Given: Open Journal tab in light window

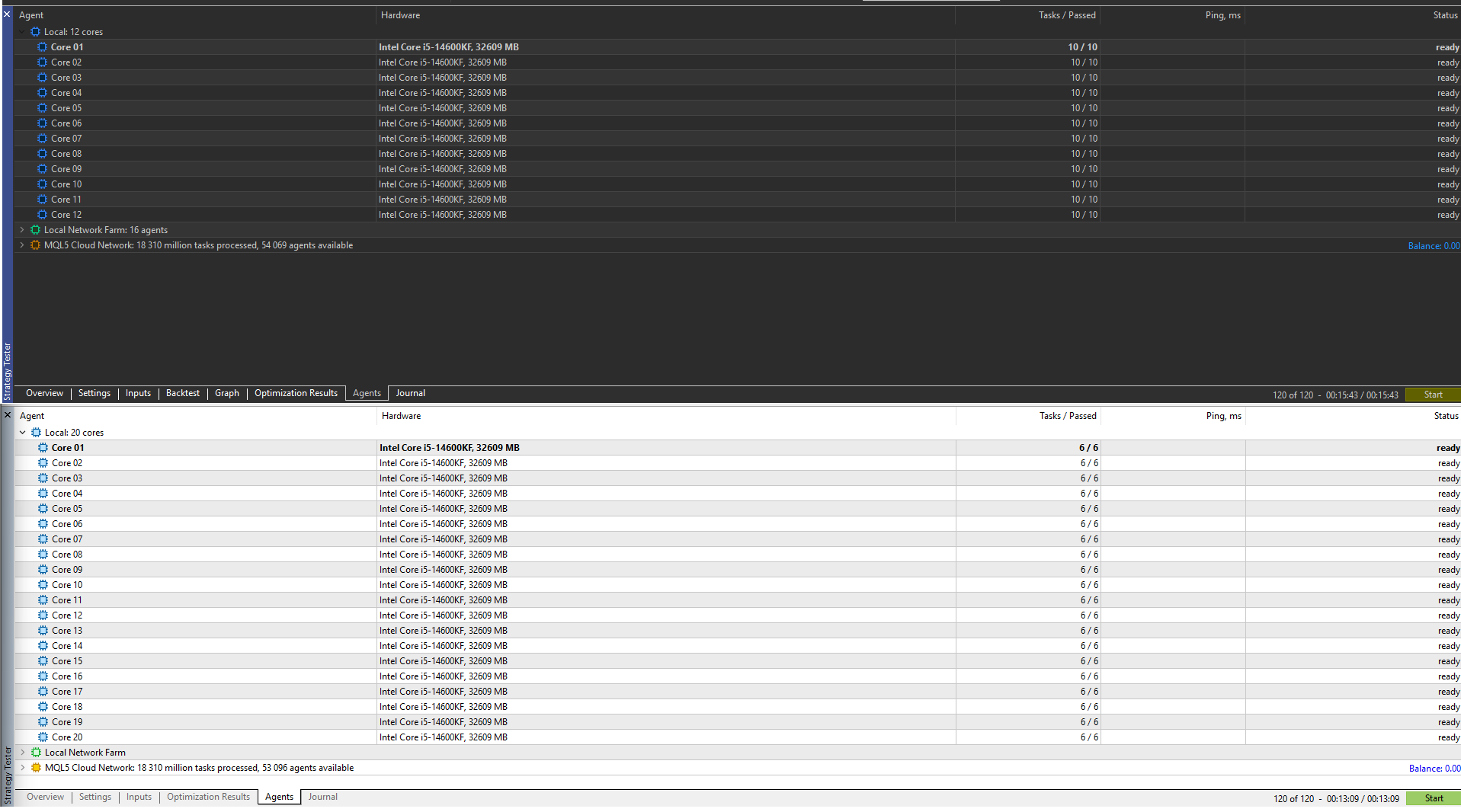Looking at the screenshot, I should [322, 797].
